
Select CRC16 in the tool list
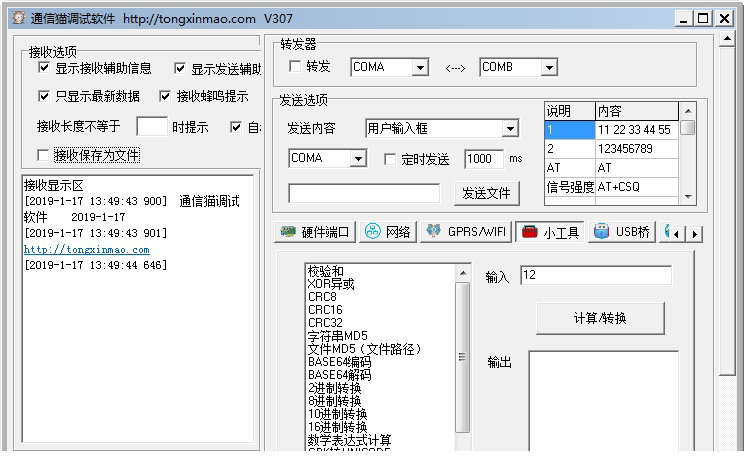click(x=325, y=310)
